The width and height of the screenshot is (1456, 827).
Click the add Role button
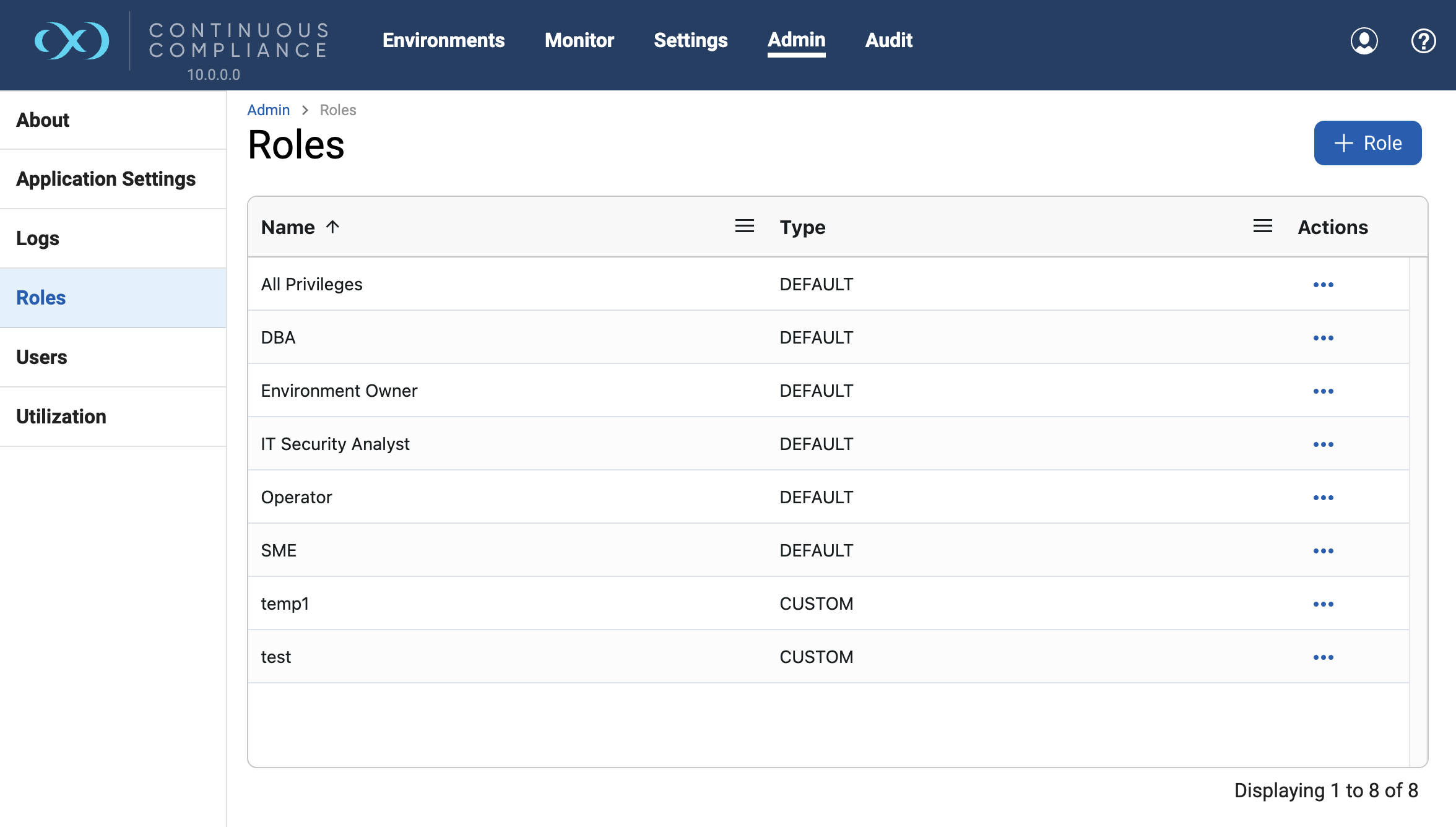click(x=1367, y=143)
